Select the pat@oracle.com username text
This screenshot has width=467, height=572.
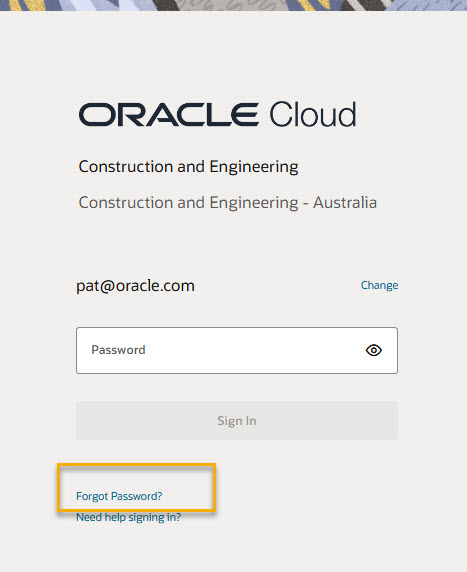coord(135,286)
